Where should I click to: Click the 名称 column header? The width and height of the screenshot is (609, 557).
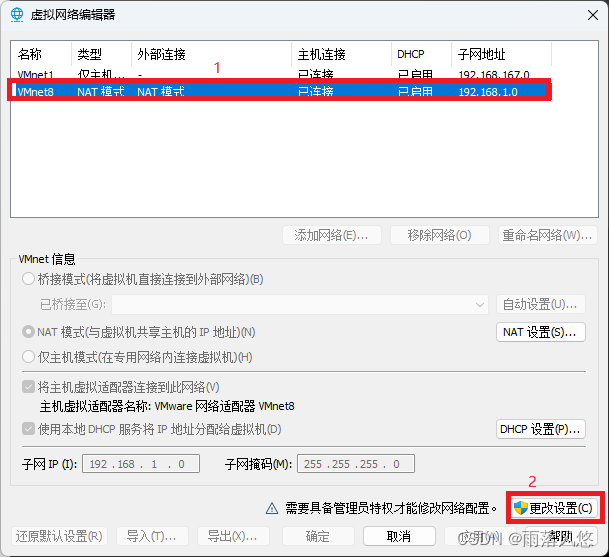pyautogui.click(x=41, y=54)
